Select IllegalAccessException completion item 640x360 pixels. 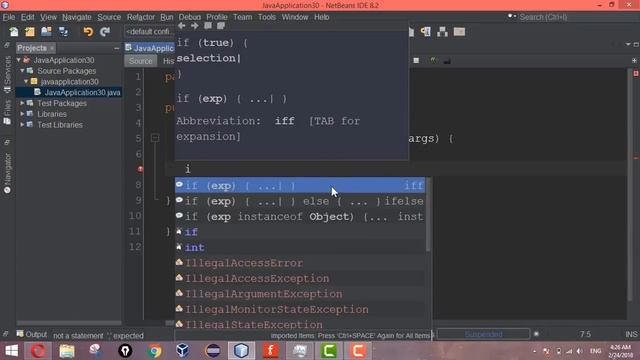(300, 279)
